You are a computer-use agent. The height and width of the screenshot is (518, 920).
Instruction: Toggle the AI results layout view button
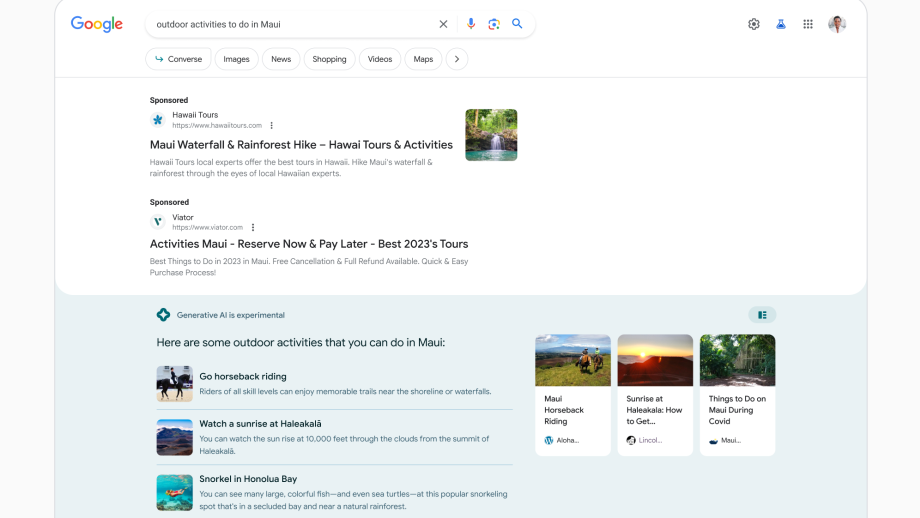[x=762, y=315]
